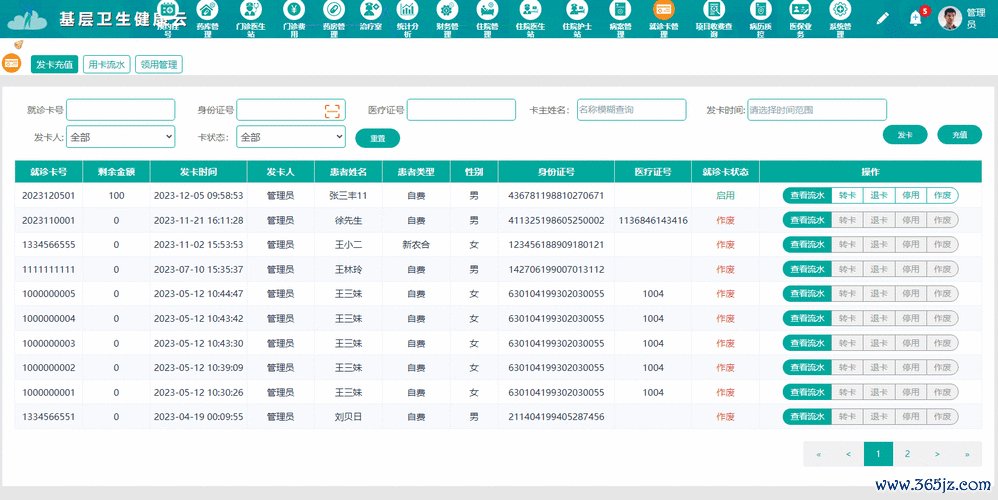The image size is (998, 500).
Task: Switch to the 用卡流水 tab
Action: click(x=106, y=64)
